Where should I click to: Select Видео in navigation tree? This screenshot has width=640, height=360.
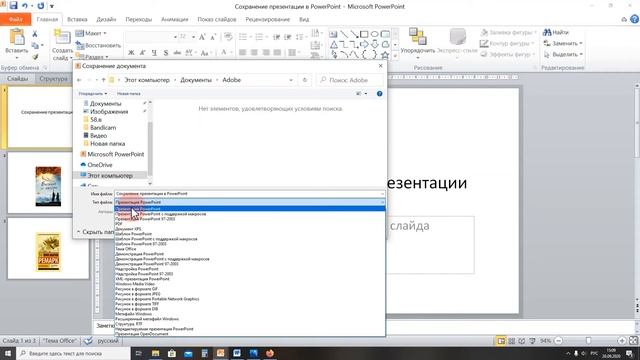pos(98,136)
